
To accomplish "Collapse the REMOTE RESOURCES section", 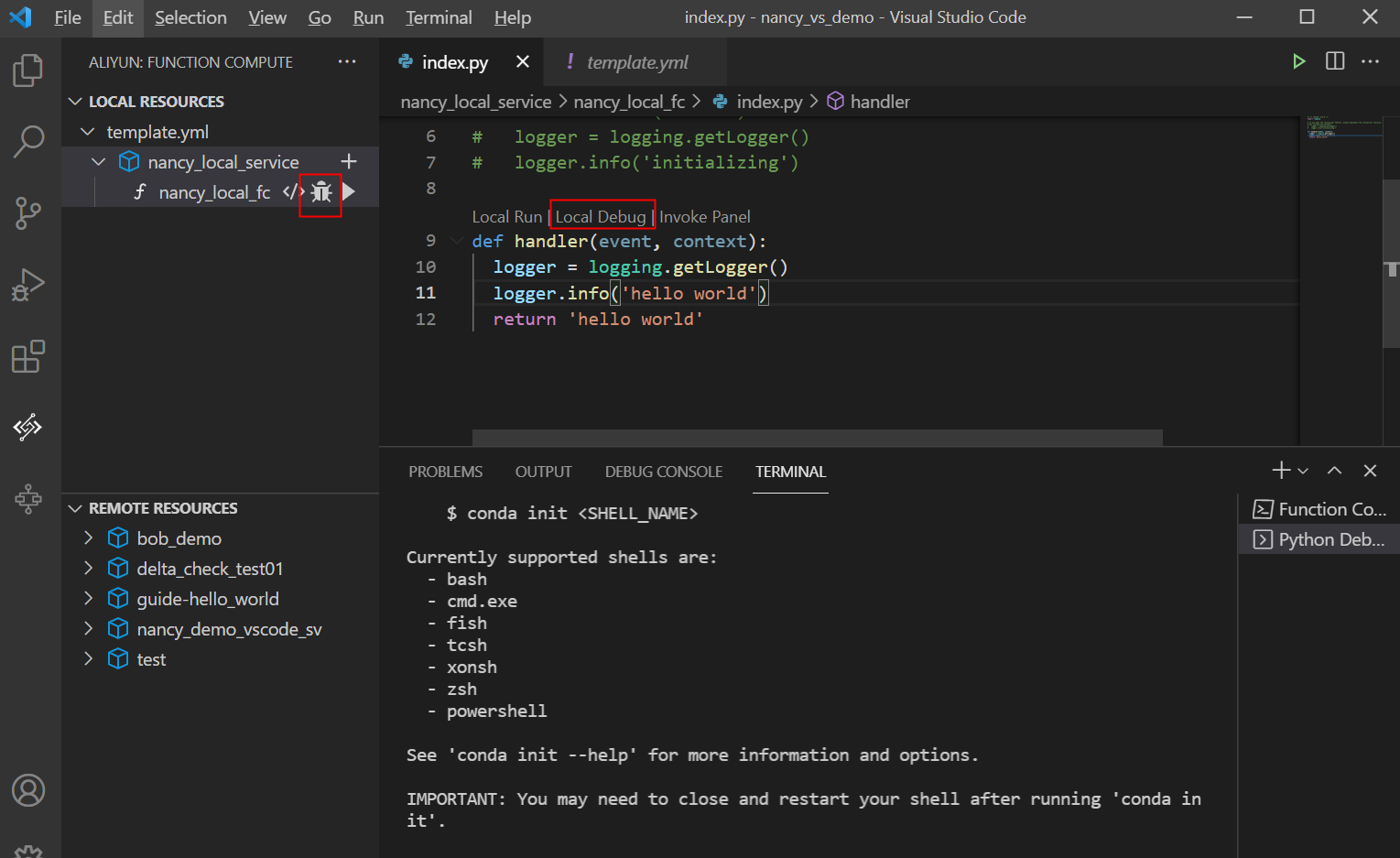I will (76, 508).
